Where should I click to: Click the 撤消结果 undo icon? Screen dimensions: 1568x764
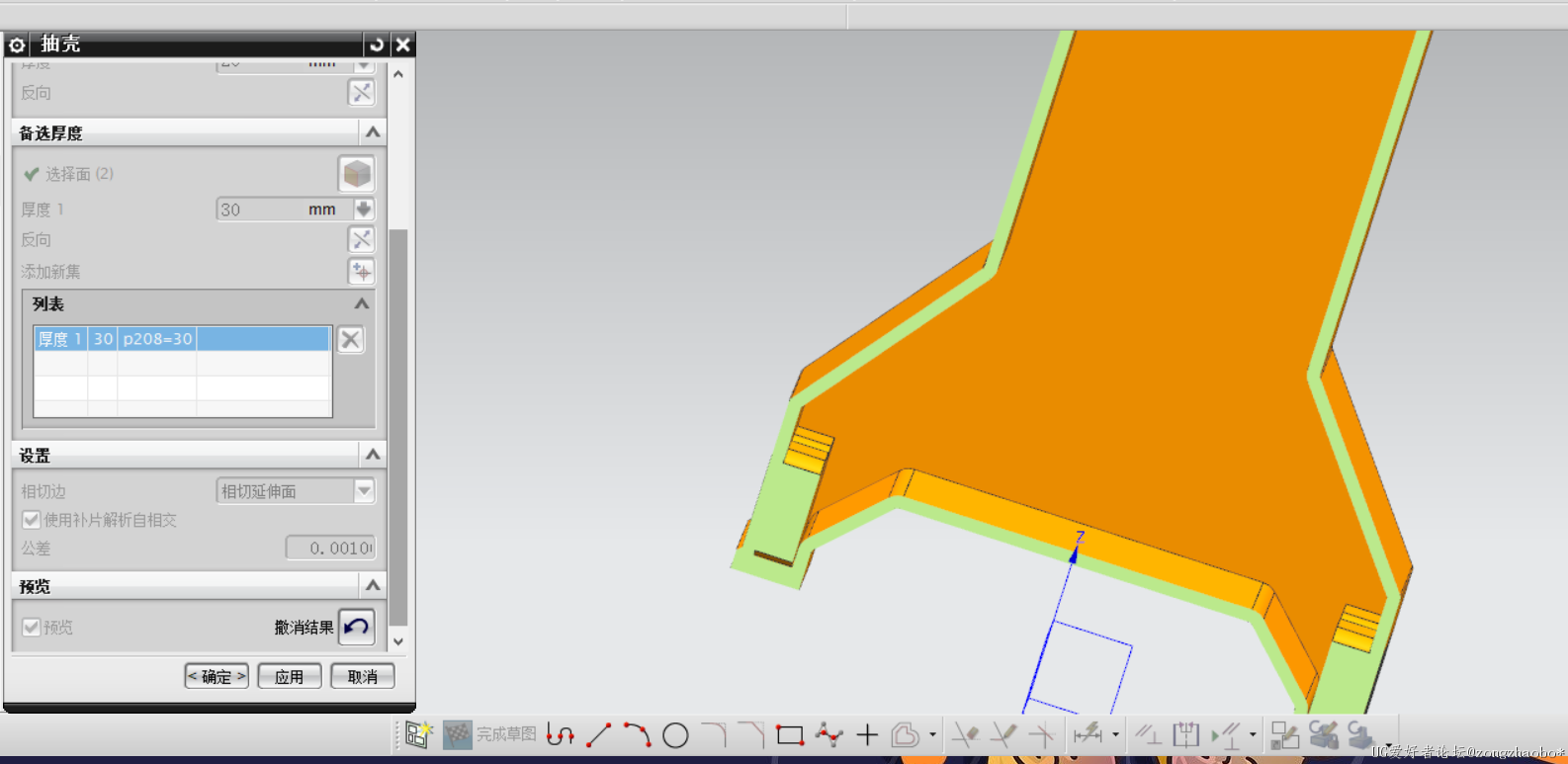point(357,627)
